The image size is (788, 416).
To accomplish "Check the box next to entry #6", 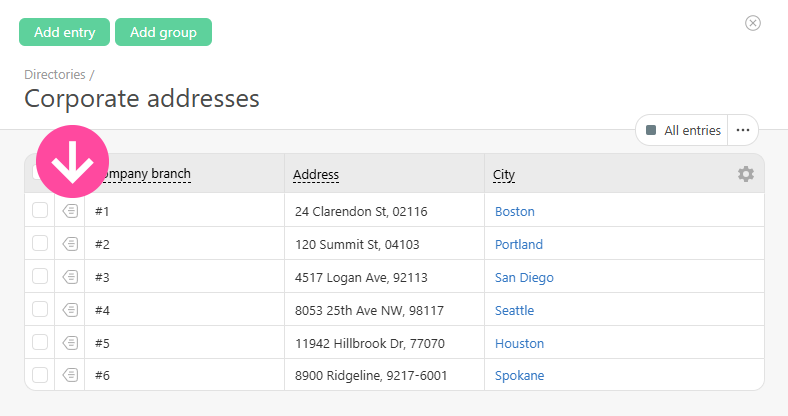I will pos(40,375).
